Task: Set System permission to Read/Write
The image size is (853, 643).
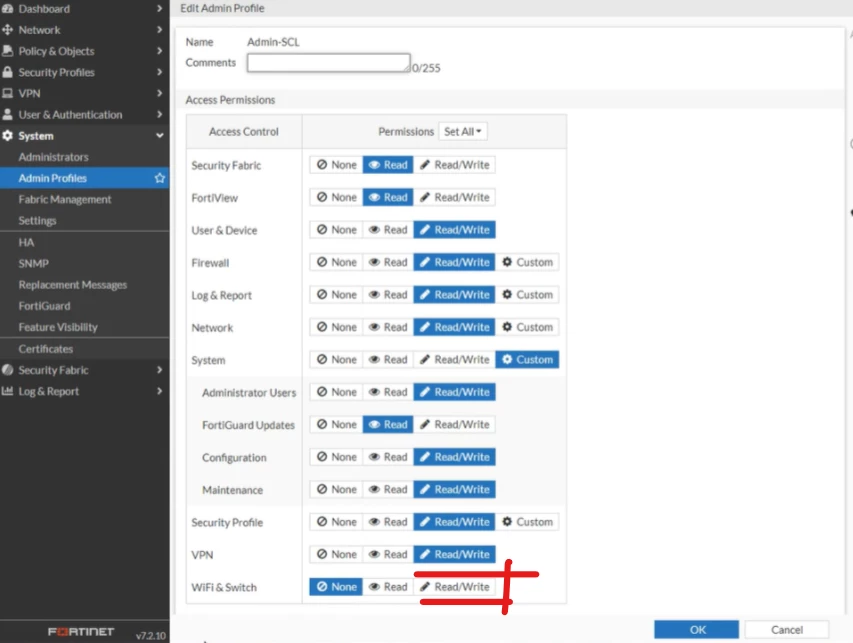Action: [x=454, y=360]
